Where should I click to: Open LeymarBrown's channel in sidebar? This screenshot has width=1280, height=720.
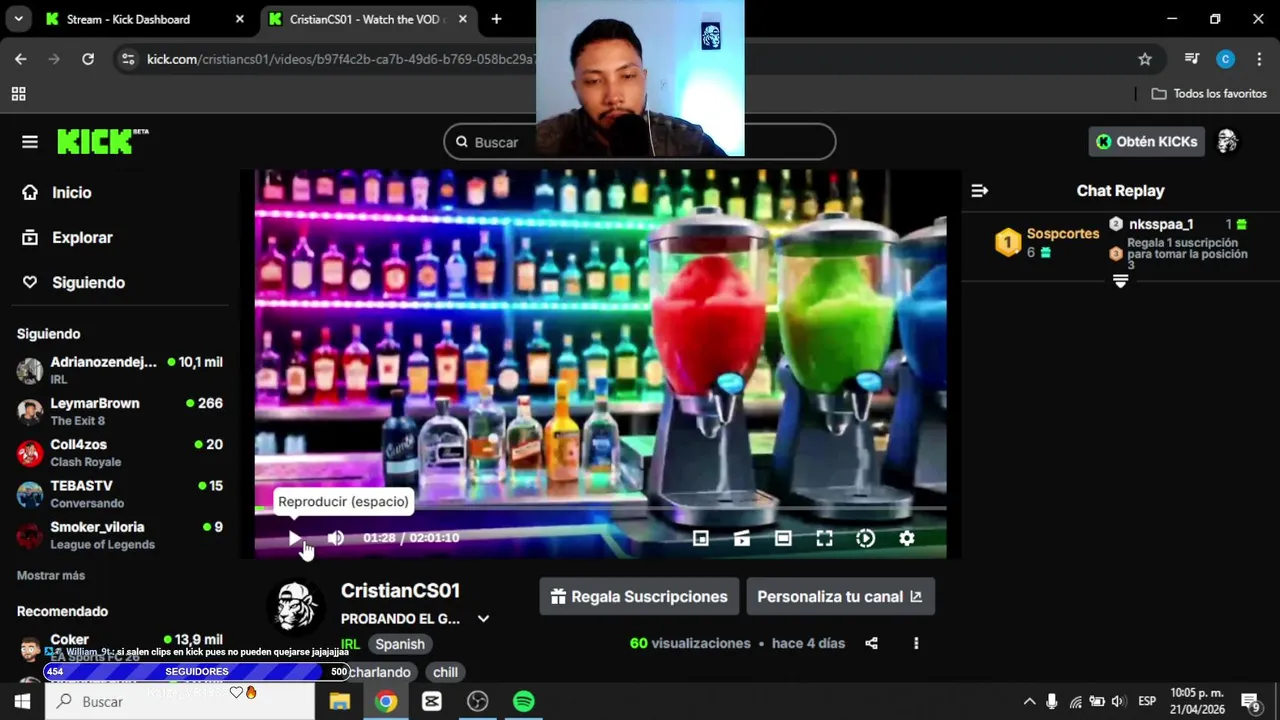120,411
